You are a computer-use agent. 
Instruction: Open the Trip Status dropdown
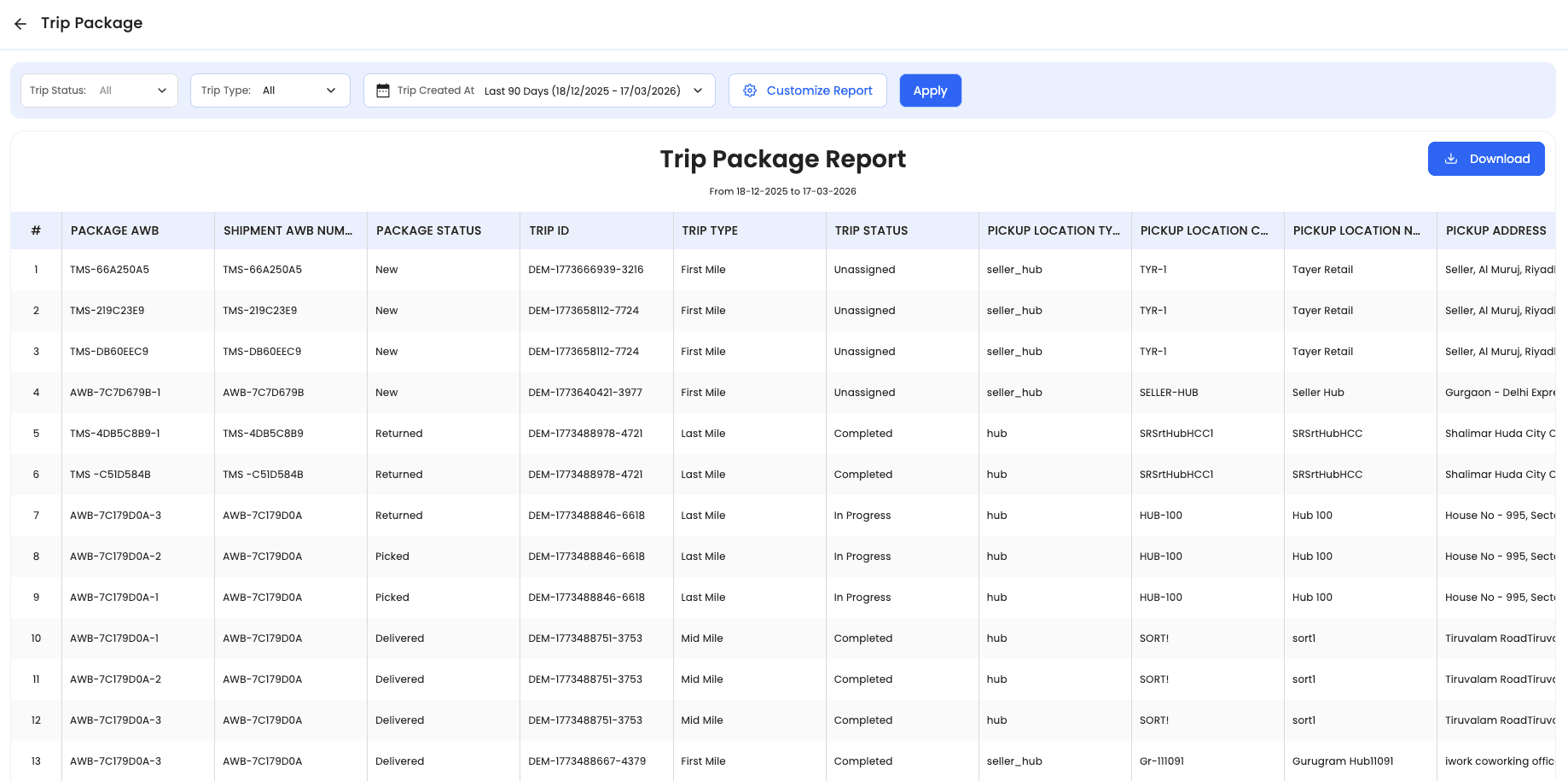tap(99, 90)
